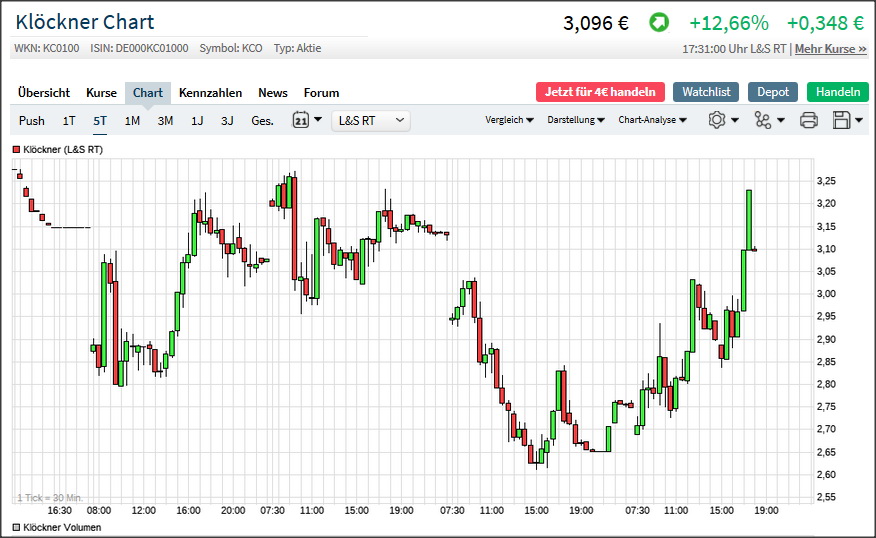876x538 pixels.
Task: Print the chart via printer icon
Action: click(808, 120)
